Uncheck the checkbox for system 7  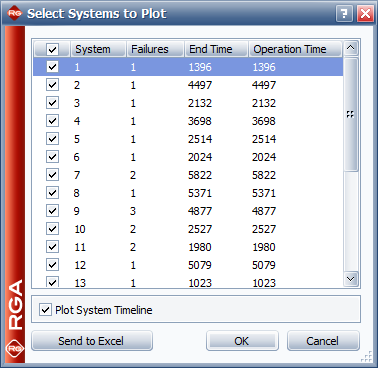click(52, 175)
